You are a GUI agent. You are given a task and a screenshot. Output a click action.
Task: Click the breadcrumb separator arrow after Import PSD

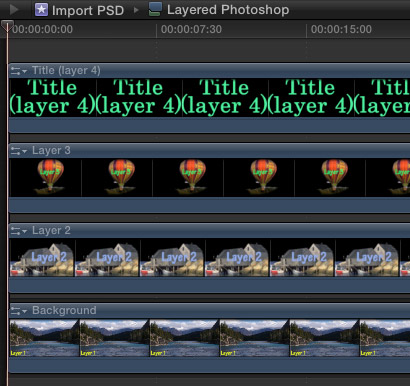[x=136, y=10]
